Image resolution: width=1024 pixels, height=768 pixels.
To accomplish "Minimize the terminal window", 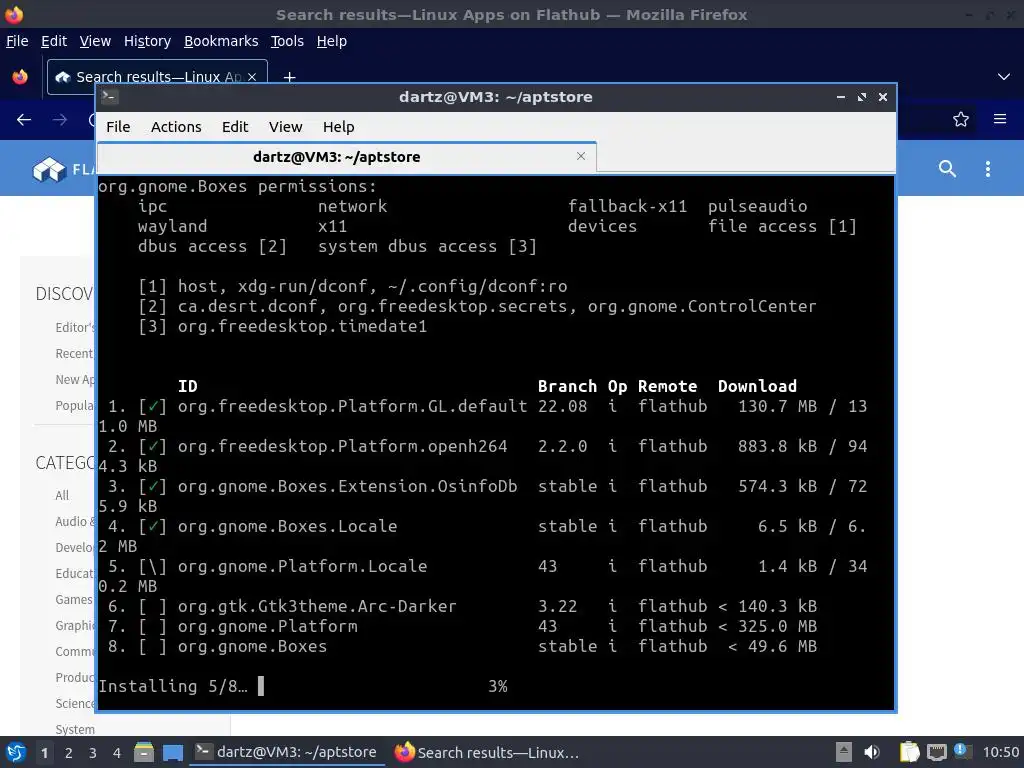I will (840, 97).
